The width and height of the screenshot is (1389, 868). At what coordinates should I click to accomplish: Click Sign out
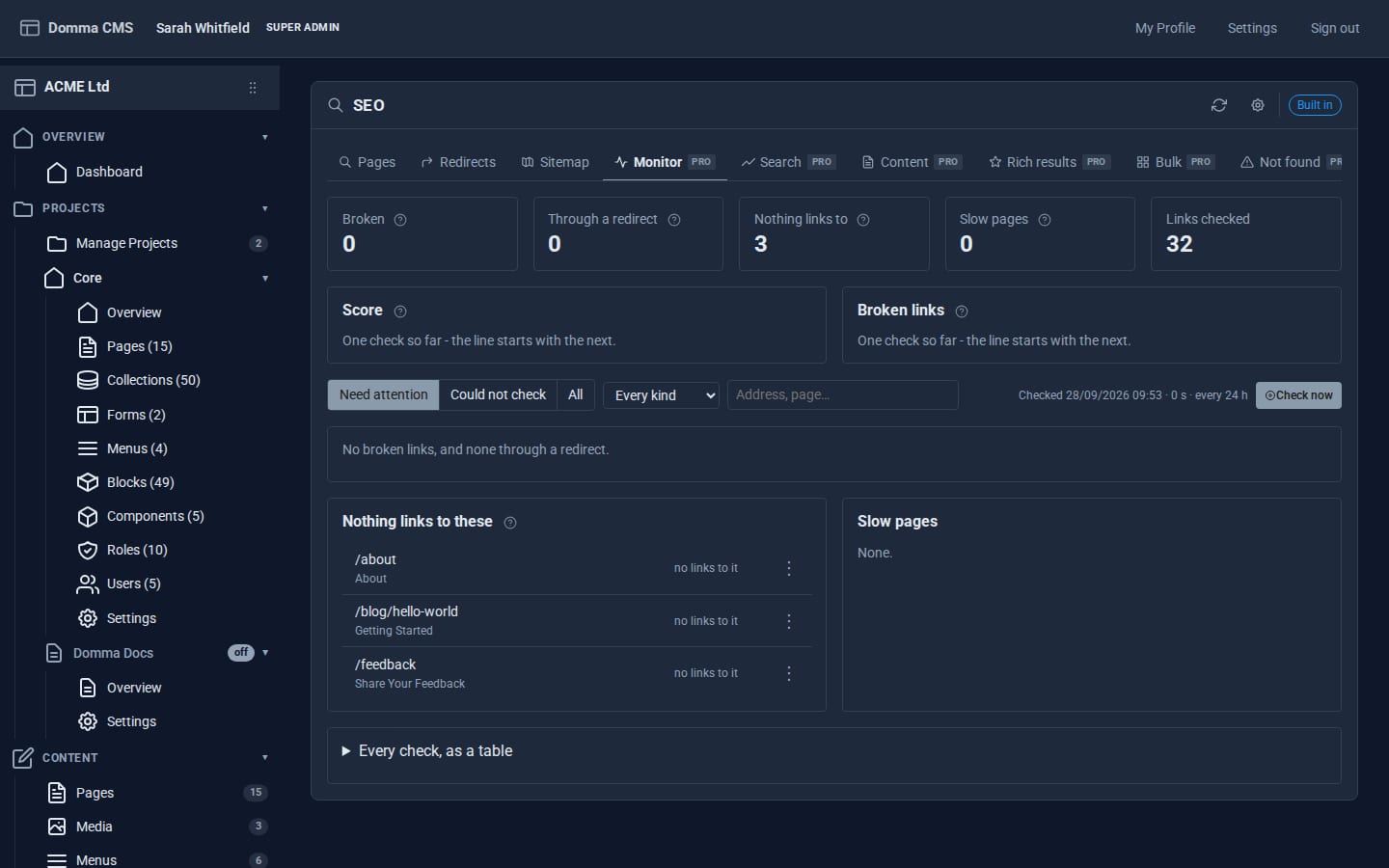point(1335,28)
